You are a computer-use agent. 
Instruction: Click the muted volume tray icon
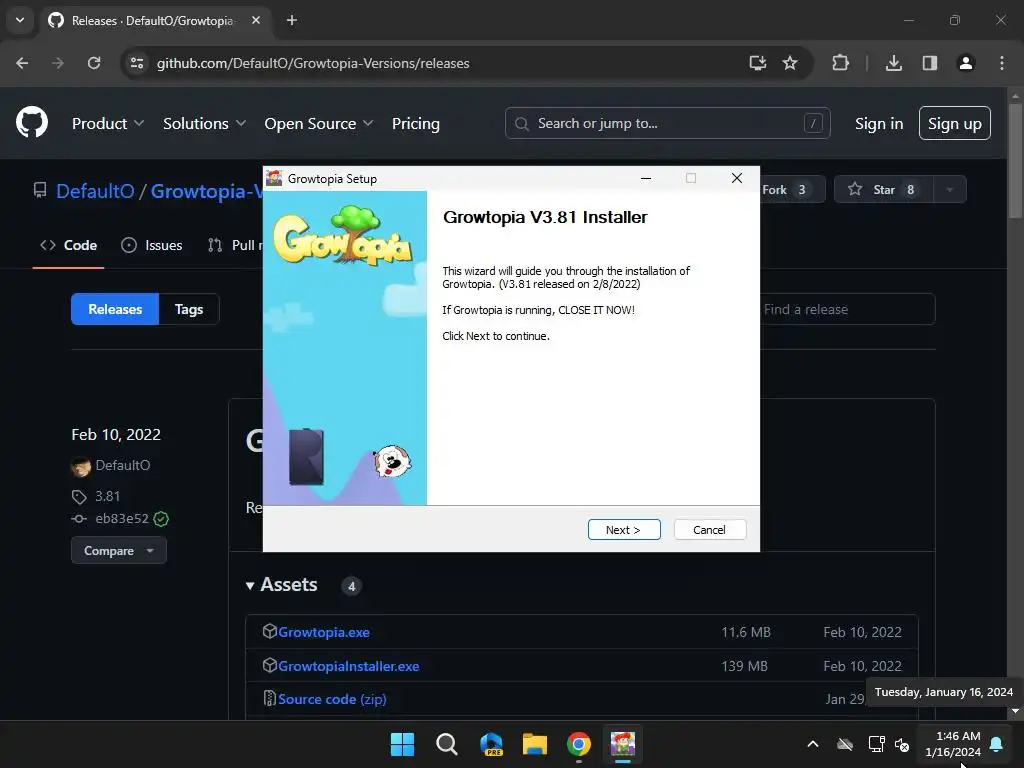pyautogui.click(x=903, y=744)
